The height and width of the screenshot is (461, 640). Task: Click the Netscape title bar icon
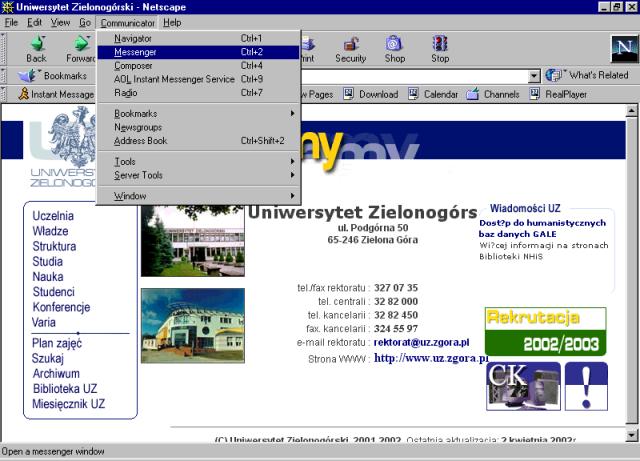point(7,7)
